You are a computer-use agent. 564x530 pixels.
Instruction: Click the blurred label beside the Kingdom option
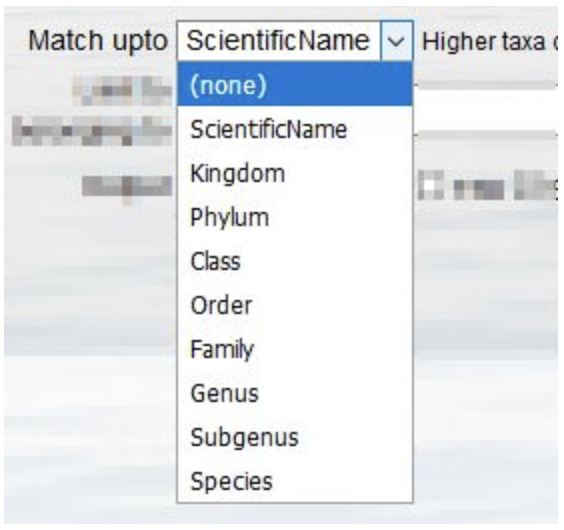tap(127, 187)
